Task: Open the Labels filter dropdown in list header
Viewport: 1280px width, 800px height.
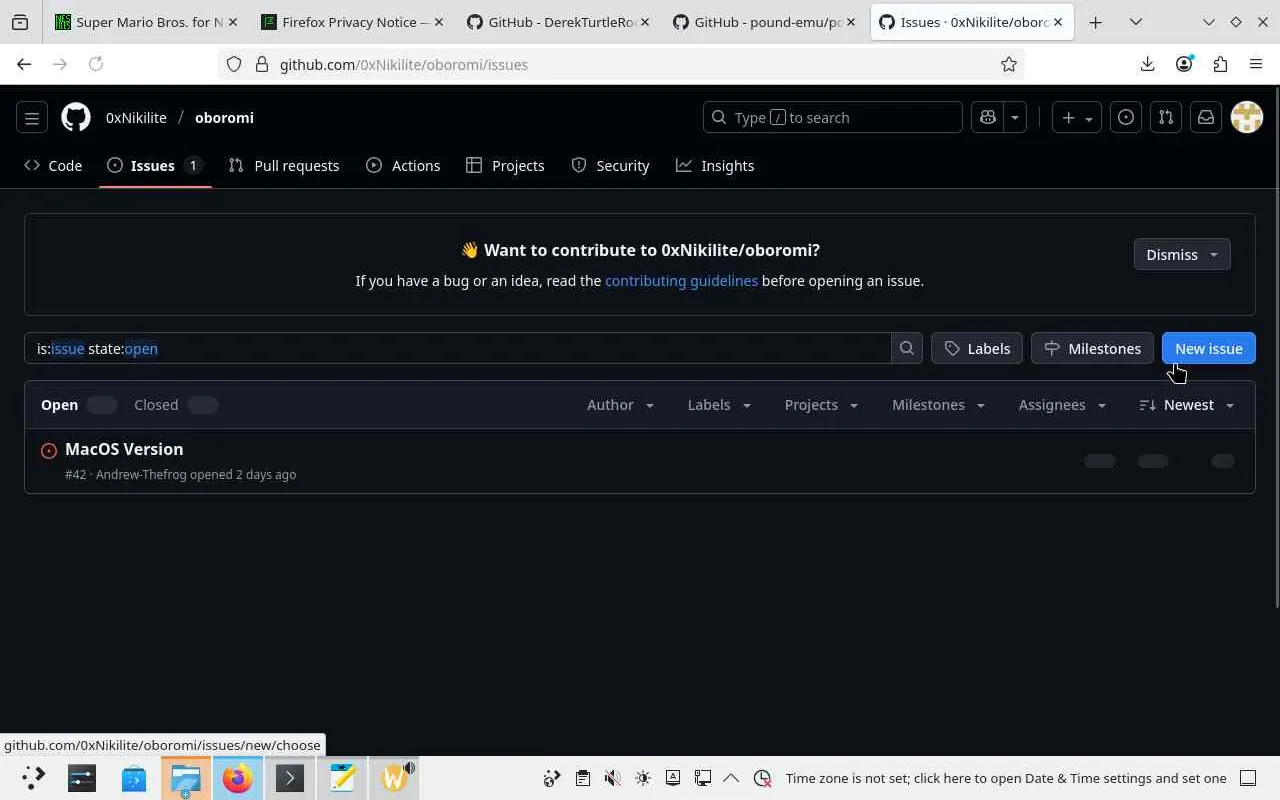Action: click(719, 405)
